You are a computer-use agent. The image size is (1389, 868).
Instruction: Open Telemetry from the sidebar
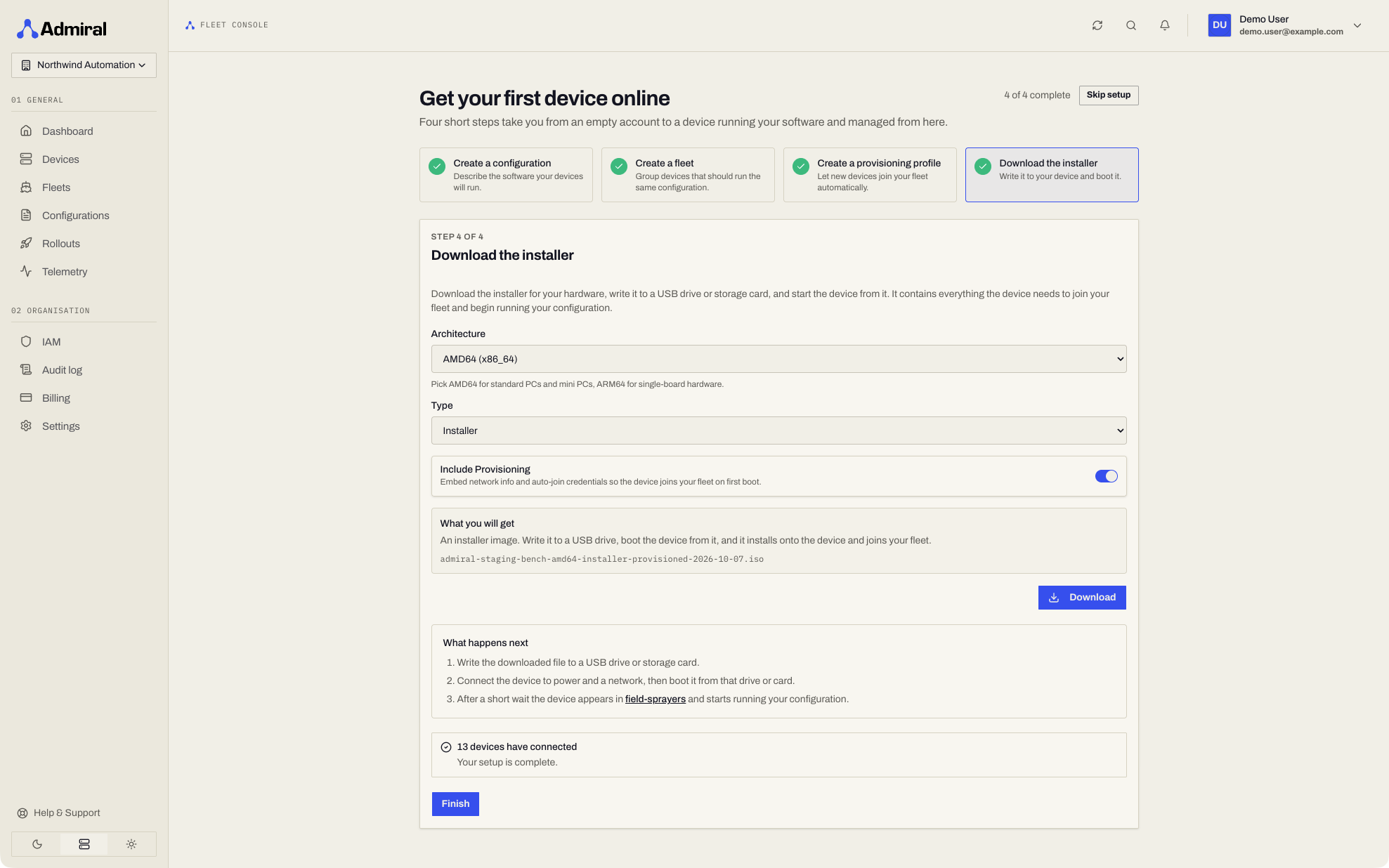pyautogui.click(x=84, y=272)
